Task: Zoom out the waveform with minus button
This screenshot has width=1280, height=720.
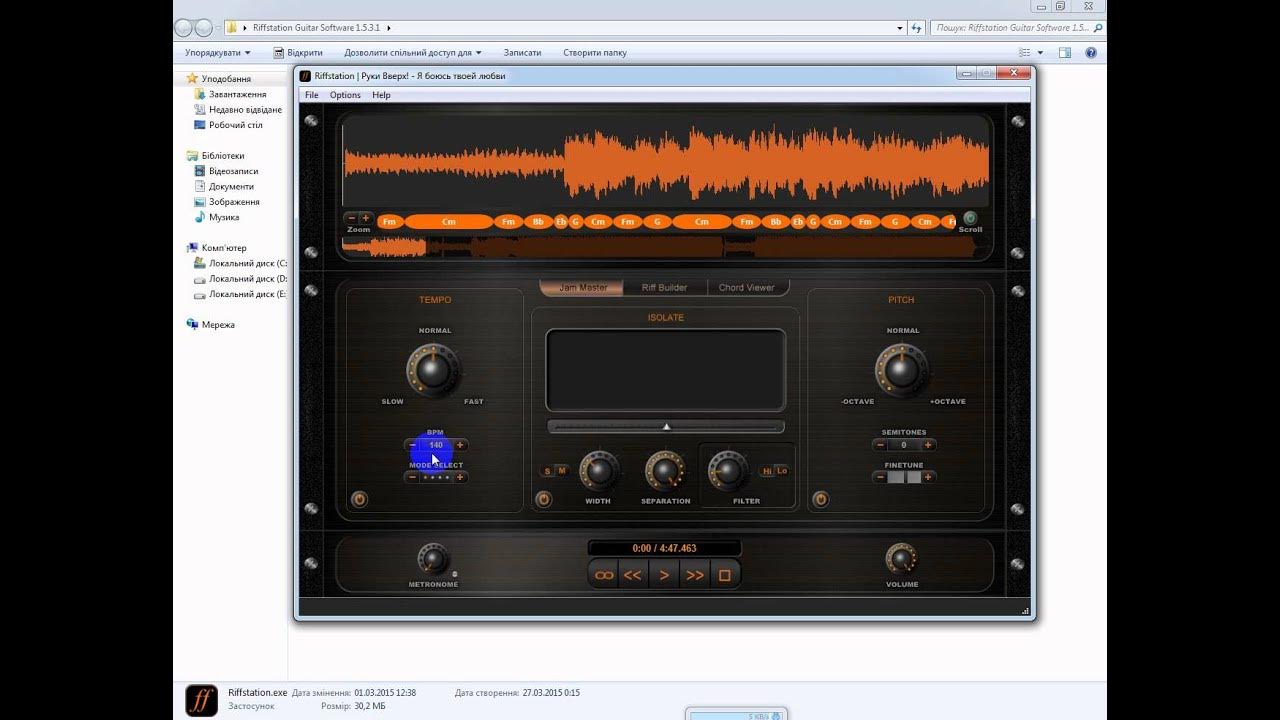Action: tap(351, 218)
